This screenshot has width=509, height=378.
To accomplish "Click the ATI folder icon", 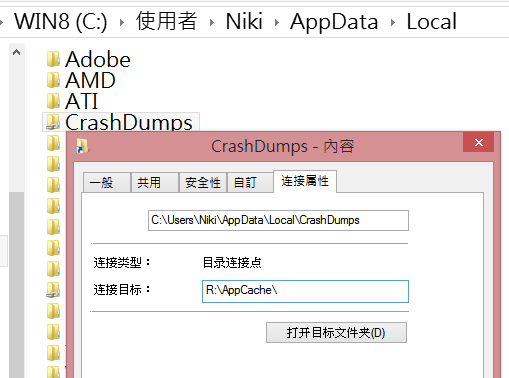I will 53,101.
